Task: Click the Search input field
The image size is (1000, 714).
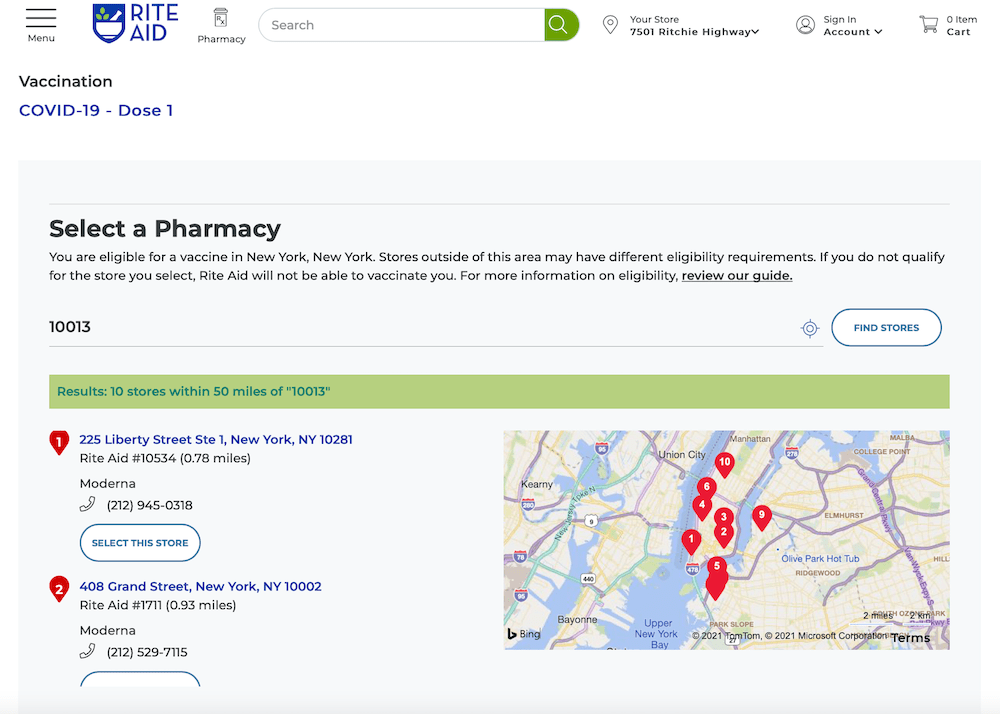Action: coord(402,25)
